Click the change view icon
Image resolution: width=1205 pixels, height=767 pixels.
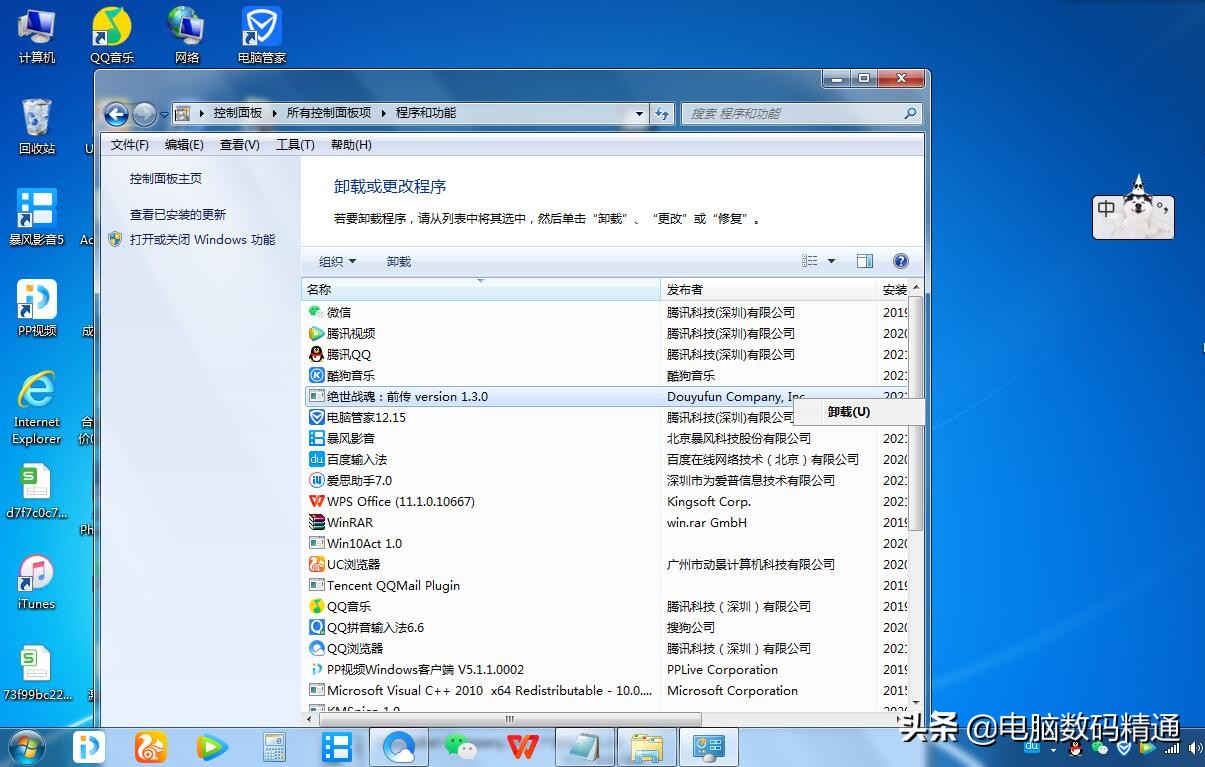pyautogui.click(x=810, y=262)
